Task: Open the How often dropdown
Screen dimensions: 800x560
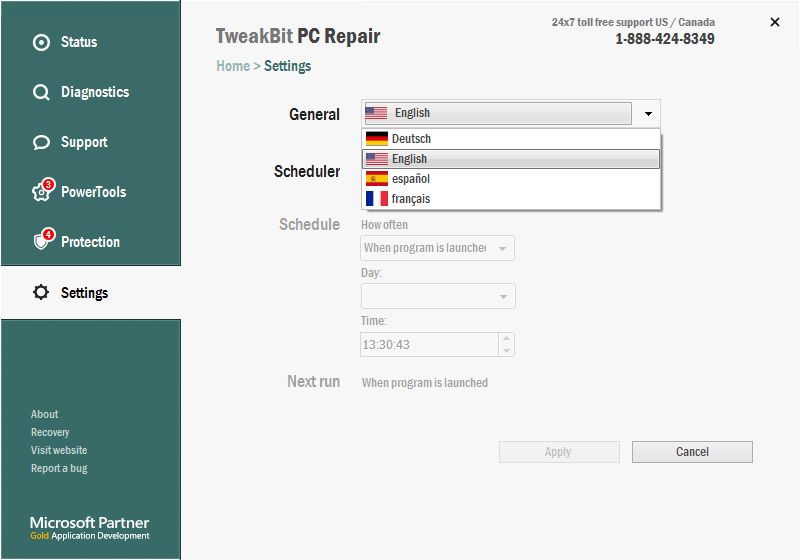Action: [x=437, y=248]
